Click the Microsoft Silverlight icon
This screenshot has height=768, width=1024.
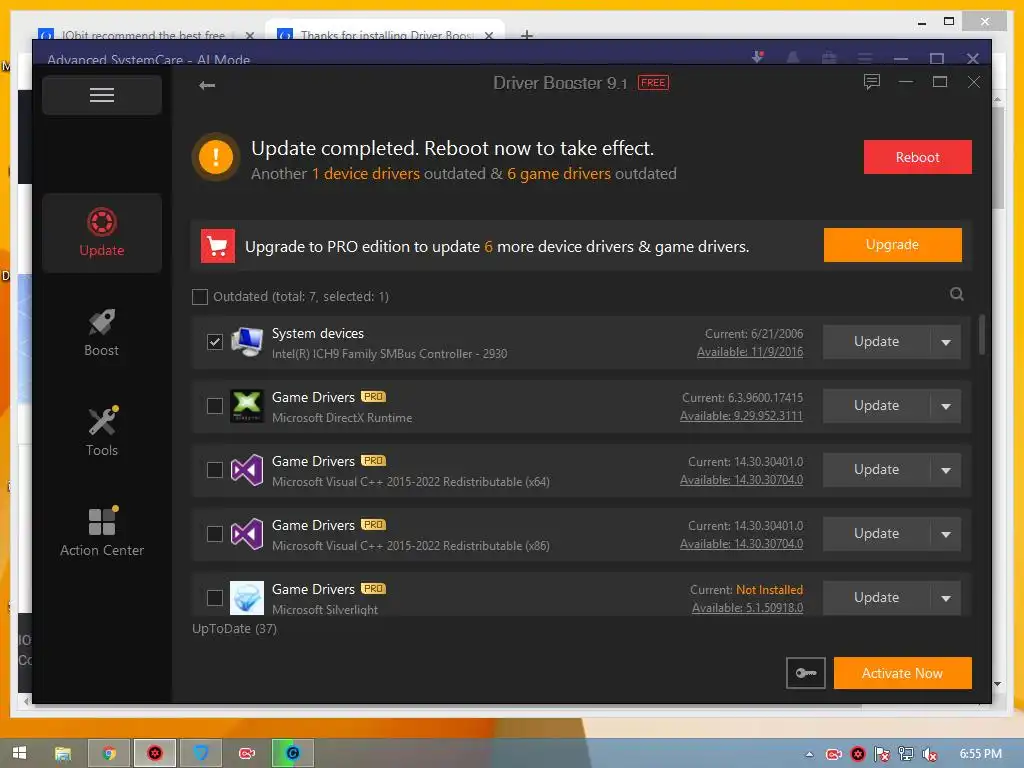[247, 598]
